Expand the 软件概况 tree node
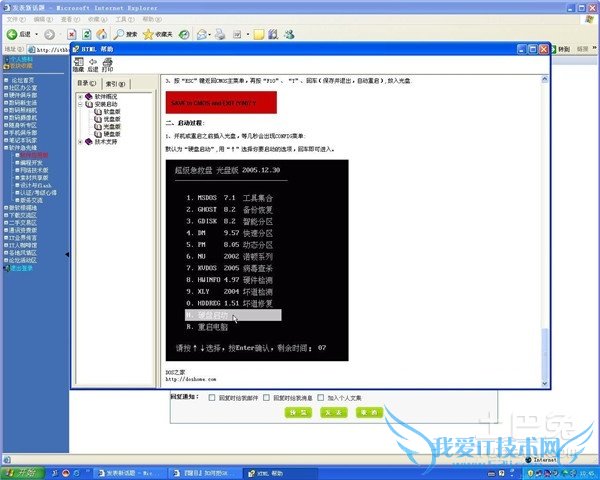The image size is (600, 480). pyautogui.click(x=80, y=96)
